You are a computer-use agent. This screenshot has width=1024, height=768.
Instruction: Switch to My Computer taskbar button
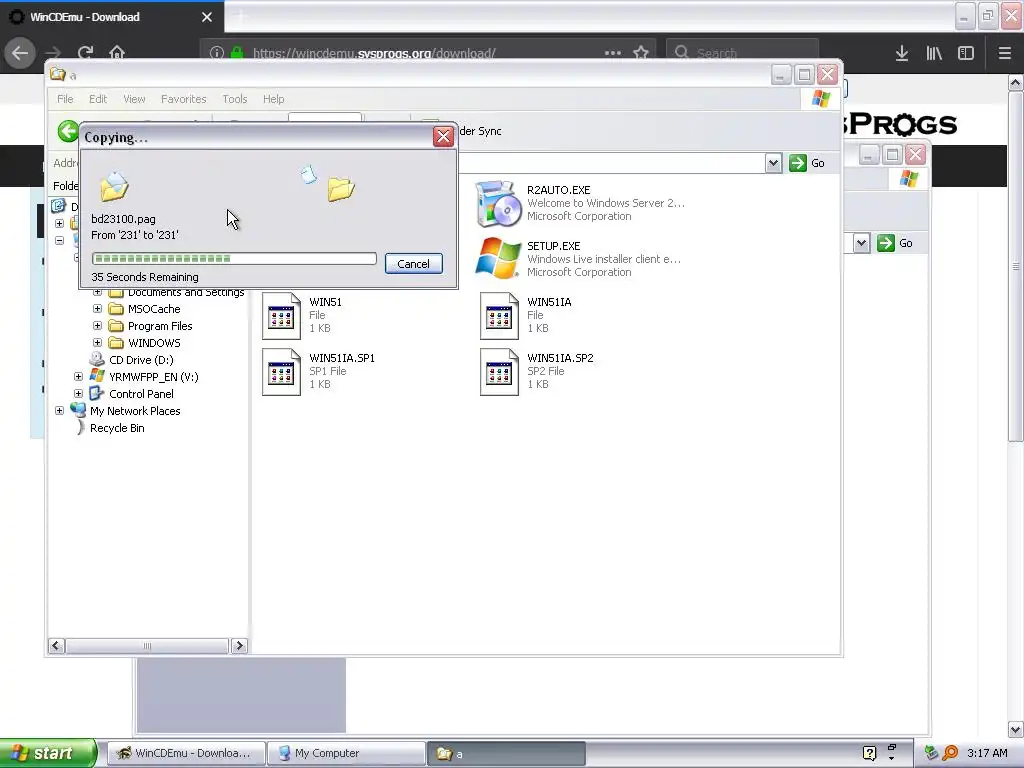[x=346, y=753]
